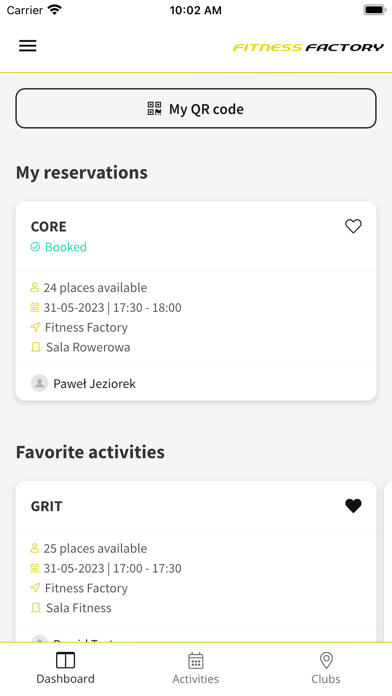The width and height of the screenshot is (392, 696).
Task: Tap the 25 places available person icon
Action: click(35, 548)
